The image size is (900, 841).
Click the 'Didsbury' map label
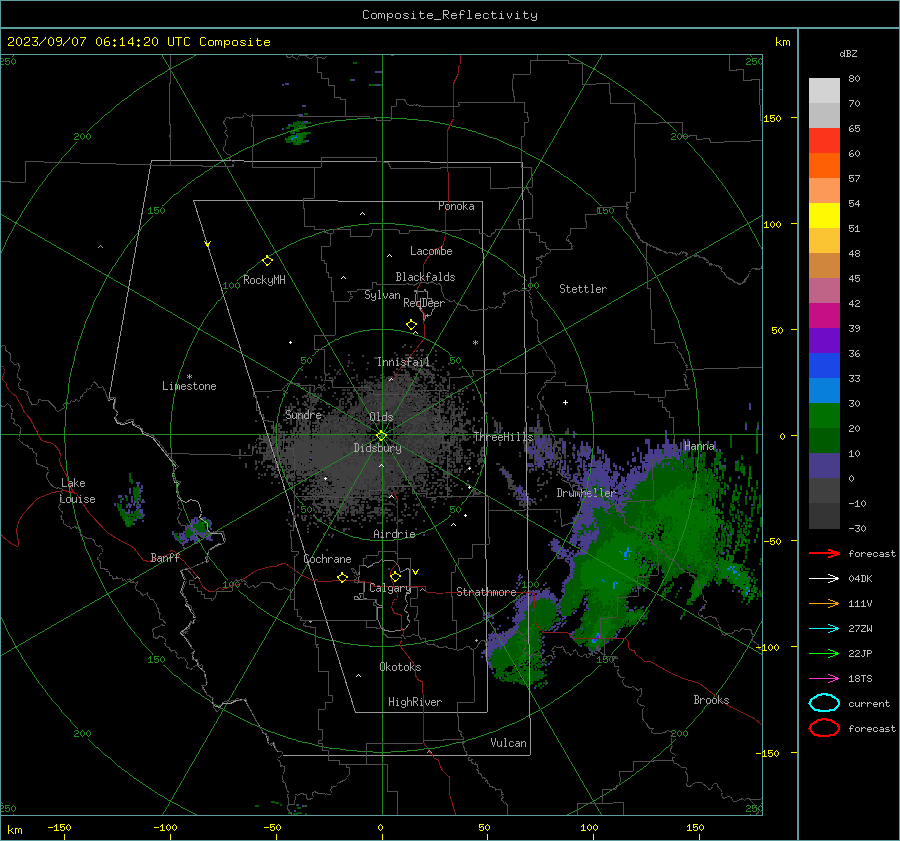pos(378,448)
